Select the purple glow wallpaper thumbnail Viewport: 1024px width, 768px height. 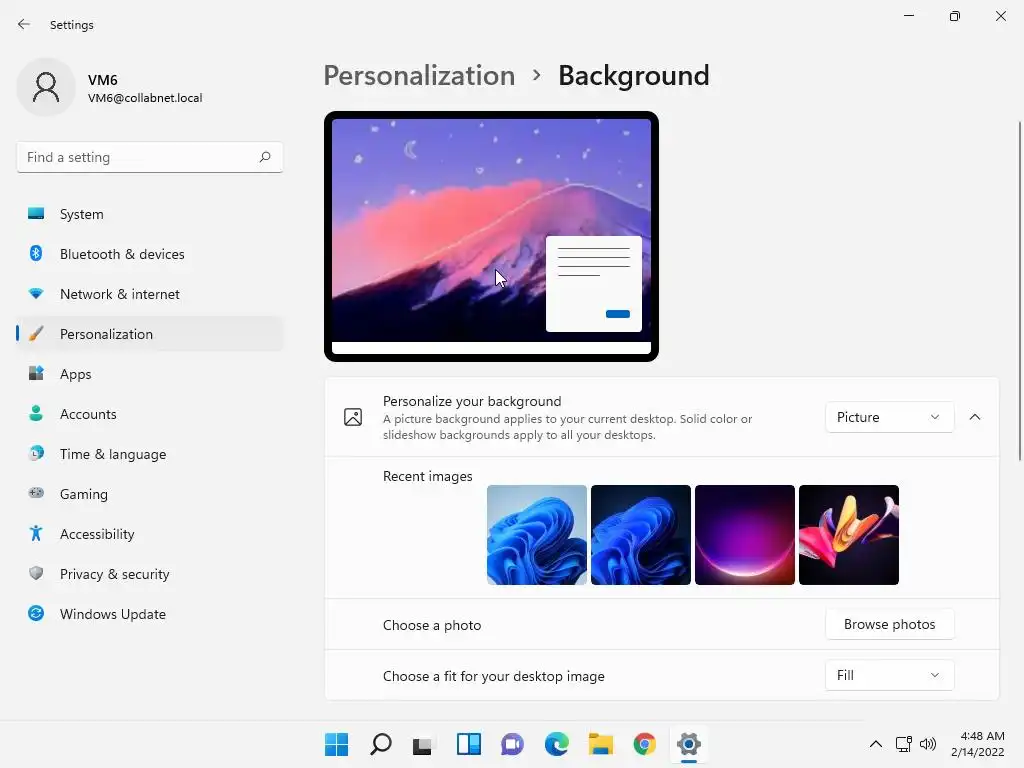pyautogui.click(x=744, y=535)
